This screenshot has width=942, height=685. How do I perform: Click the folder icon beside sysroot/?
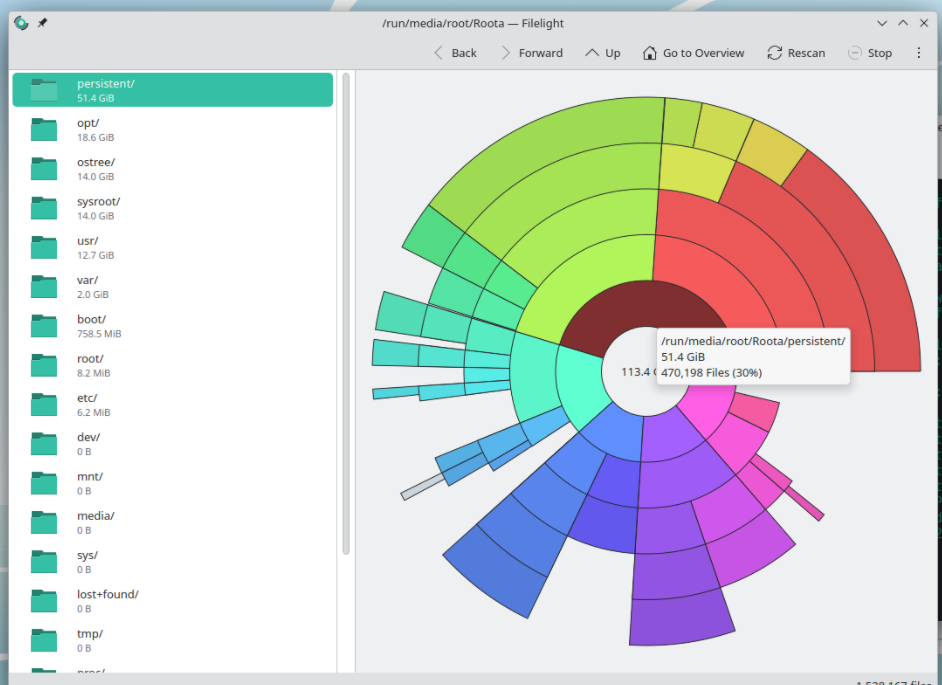pyautogui.click(x=44, y=208)
